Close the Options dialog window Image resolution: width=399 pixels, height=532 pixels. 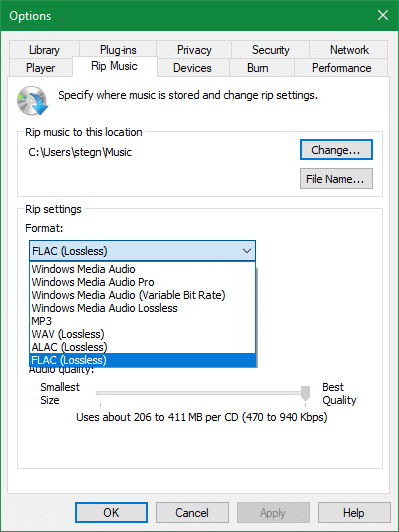(x=383, y=15)
